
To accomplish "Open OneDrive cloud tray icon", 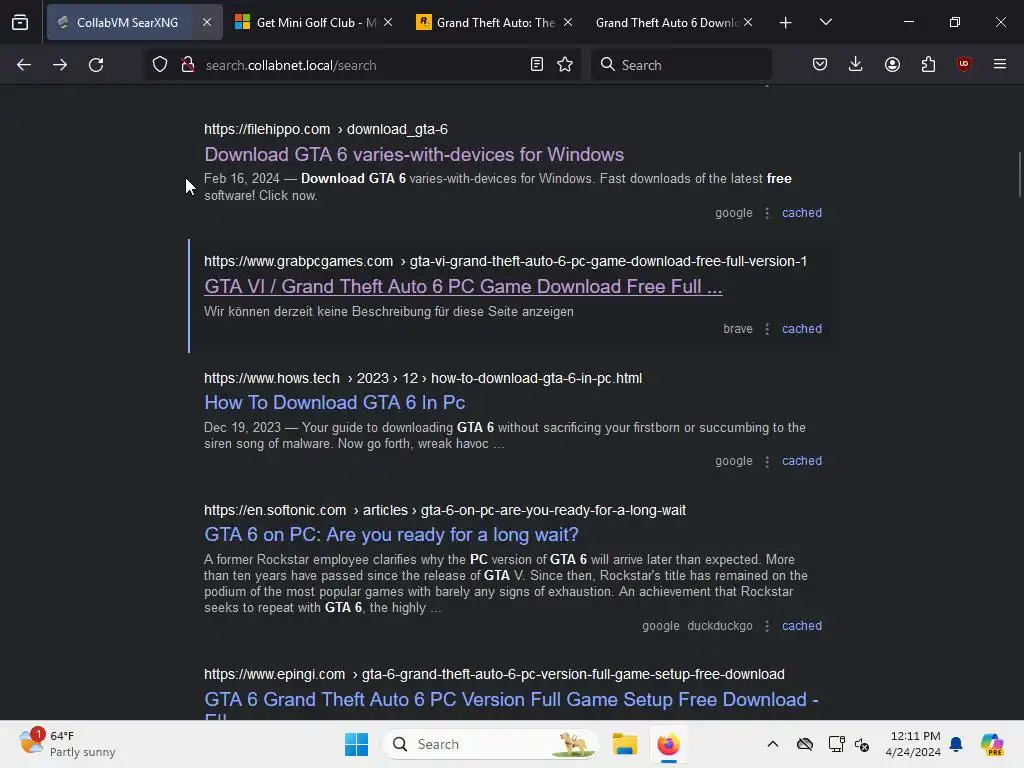I will point(805,744).
